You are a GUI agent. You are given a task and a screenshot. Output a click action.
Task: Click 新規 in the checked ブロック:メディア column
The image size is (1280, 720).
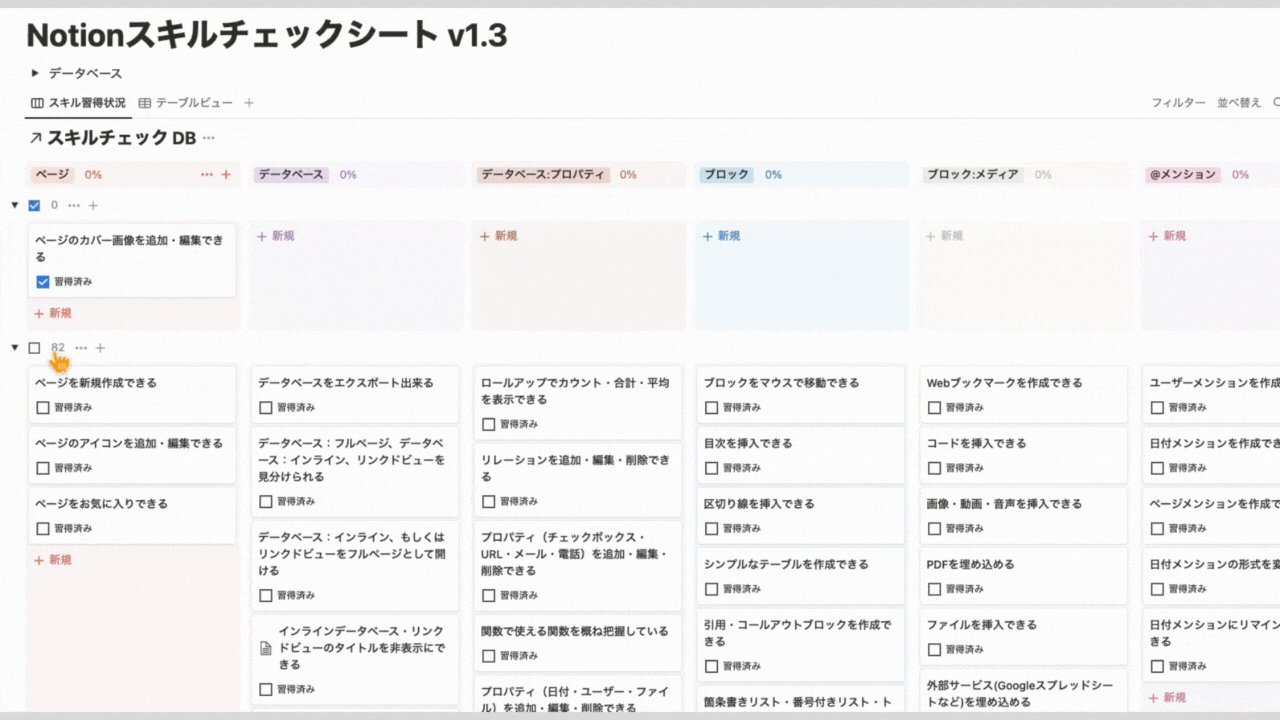point(945,236)
